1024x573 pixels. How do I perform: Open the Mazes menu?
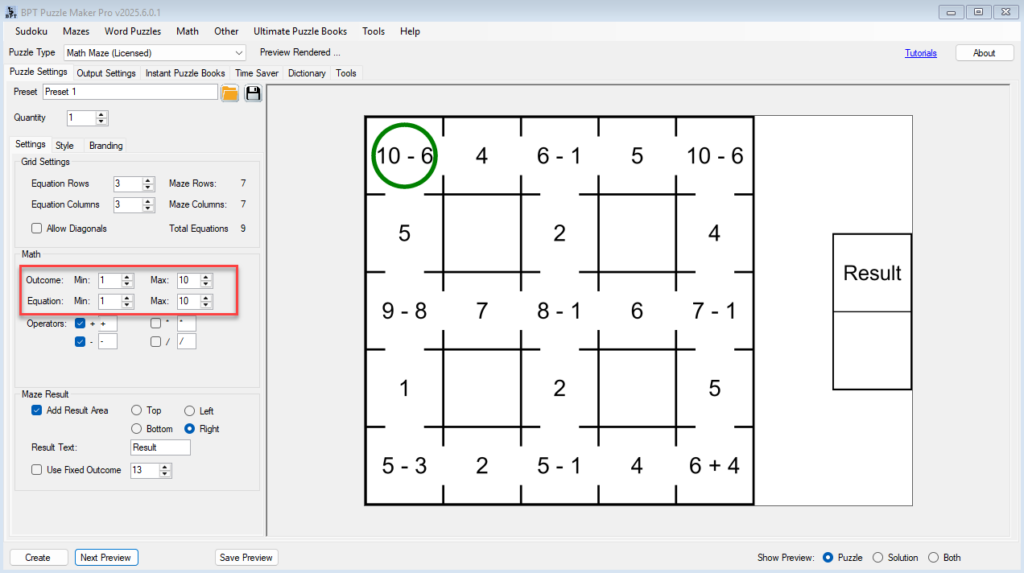point(76,31)
